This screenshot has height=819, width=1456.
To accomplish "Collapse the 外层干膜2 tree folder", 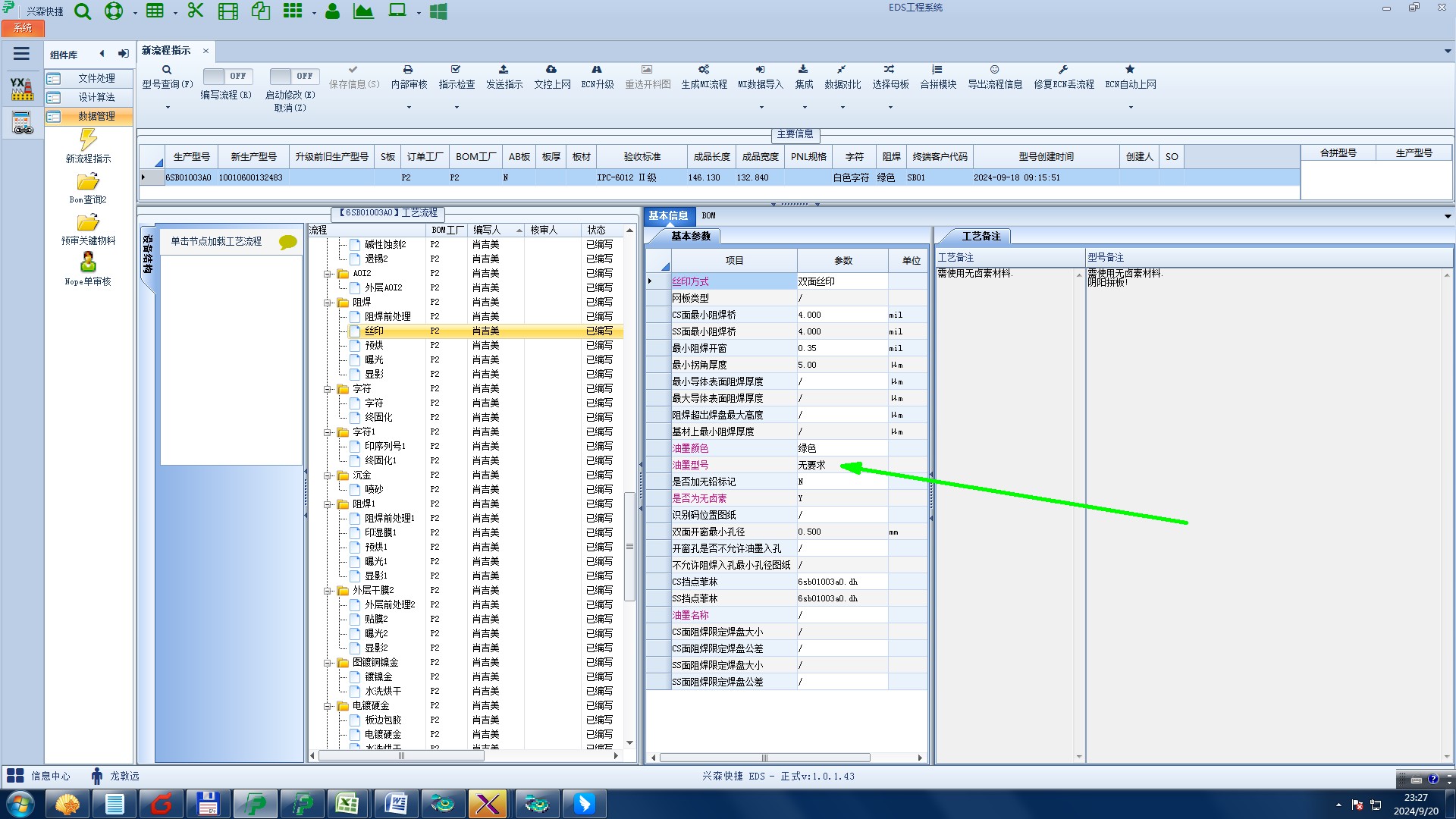I will [x=328, y=591].
